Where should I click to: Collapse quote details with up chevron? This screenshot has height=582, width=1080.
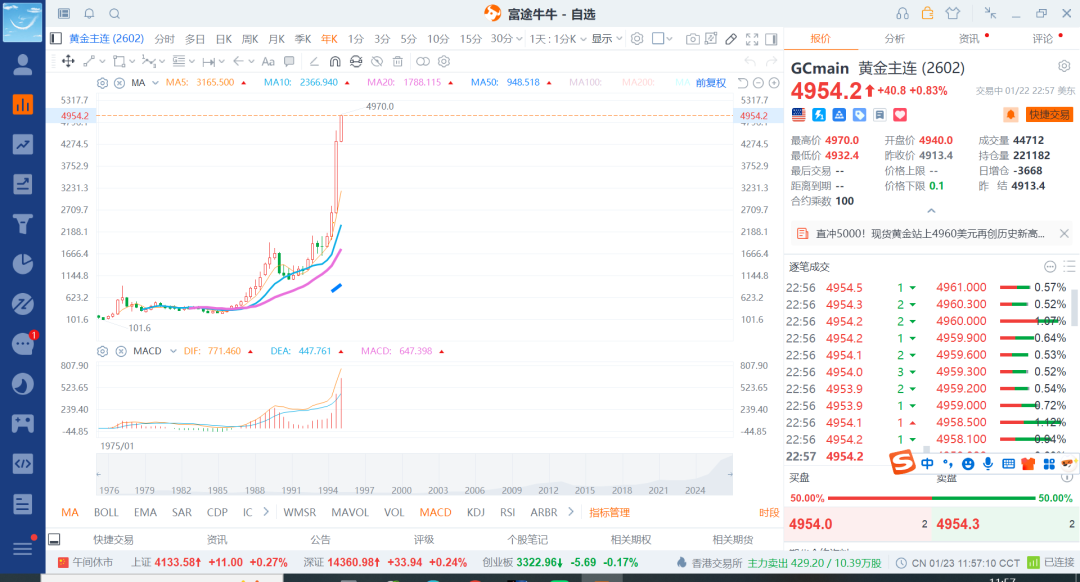(x=931, y=211)
